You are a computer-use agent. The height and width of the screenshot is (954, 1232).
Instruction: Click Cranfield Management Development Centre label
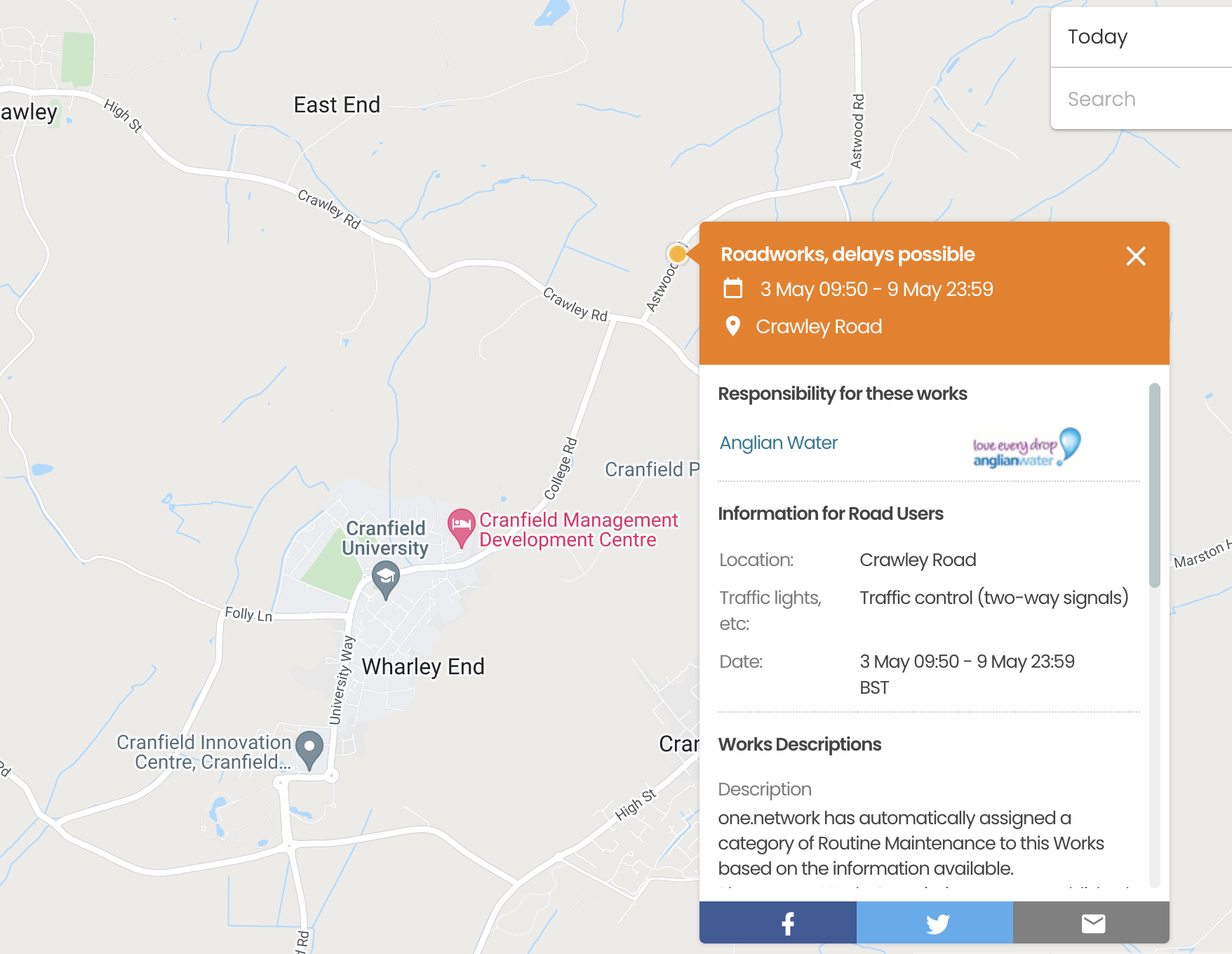[x=578, y=530]
